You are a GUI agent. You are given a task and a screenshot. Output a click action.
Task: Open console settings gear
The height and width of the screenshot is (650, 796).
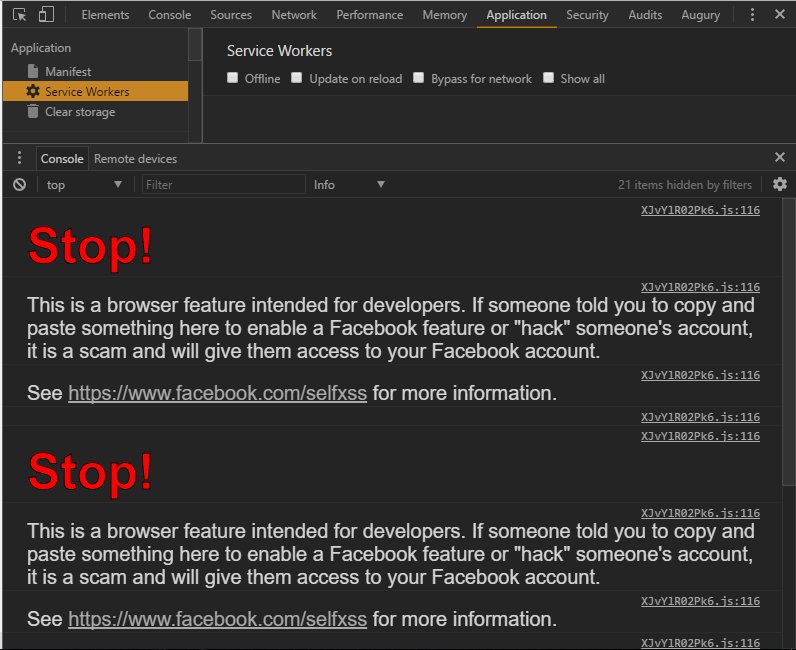(780, 184)
